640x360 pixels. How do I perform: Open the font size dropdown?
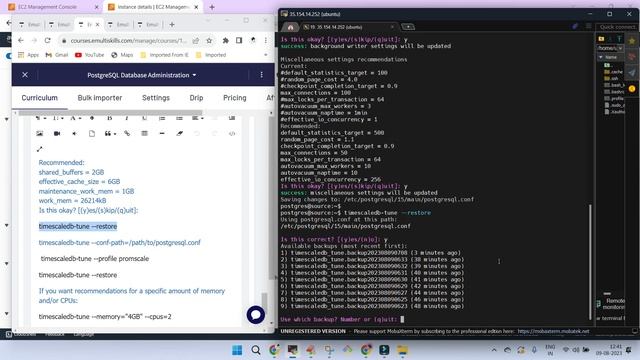click(58, 118)
